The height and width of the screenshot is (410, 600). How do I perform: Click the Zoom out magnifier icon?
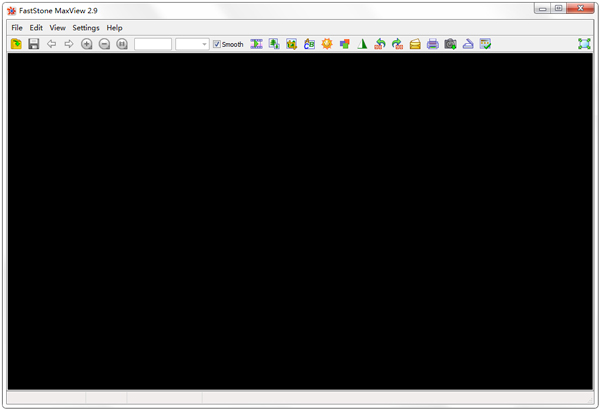pyautogui.click(x=104, y=44)
